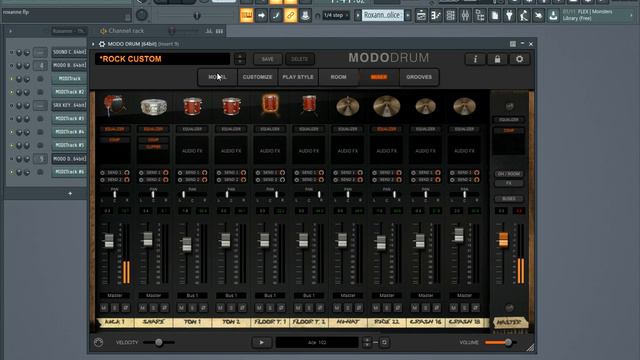Add a channel with the plus button in Channel rack
This screenshot has width=640, height=360.
[70, 193]
